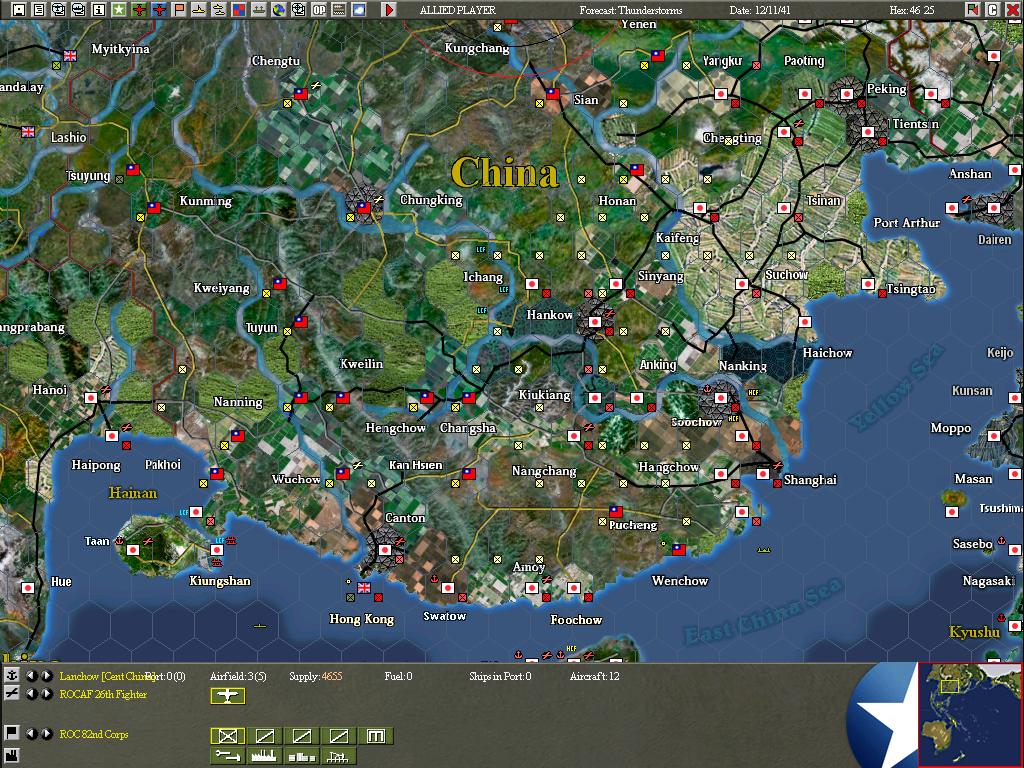Select the Japanese flag base at Canton

[x=385, y=550]
